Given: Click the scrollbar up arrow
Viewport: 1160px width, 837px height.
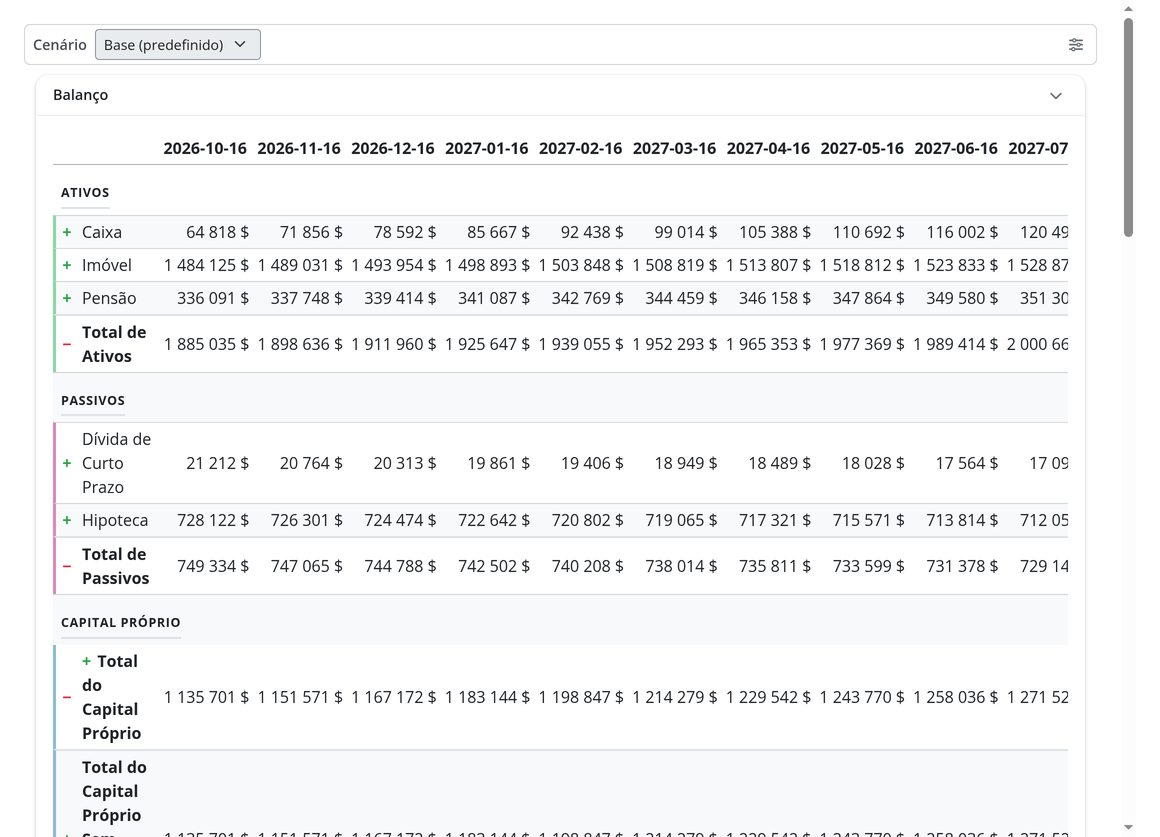Looking at the screenshot, I should point(1128,9).
